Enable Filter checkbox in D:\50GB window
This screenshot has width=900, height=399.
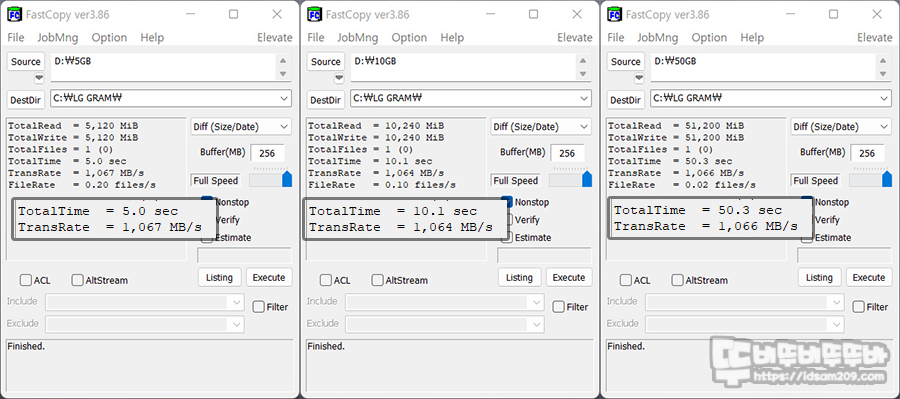(859, 307)
